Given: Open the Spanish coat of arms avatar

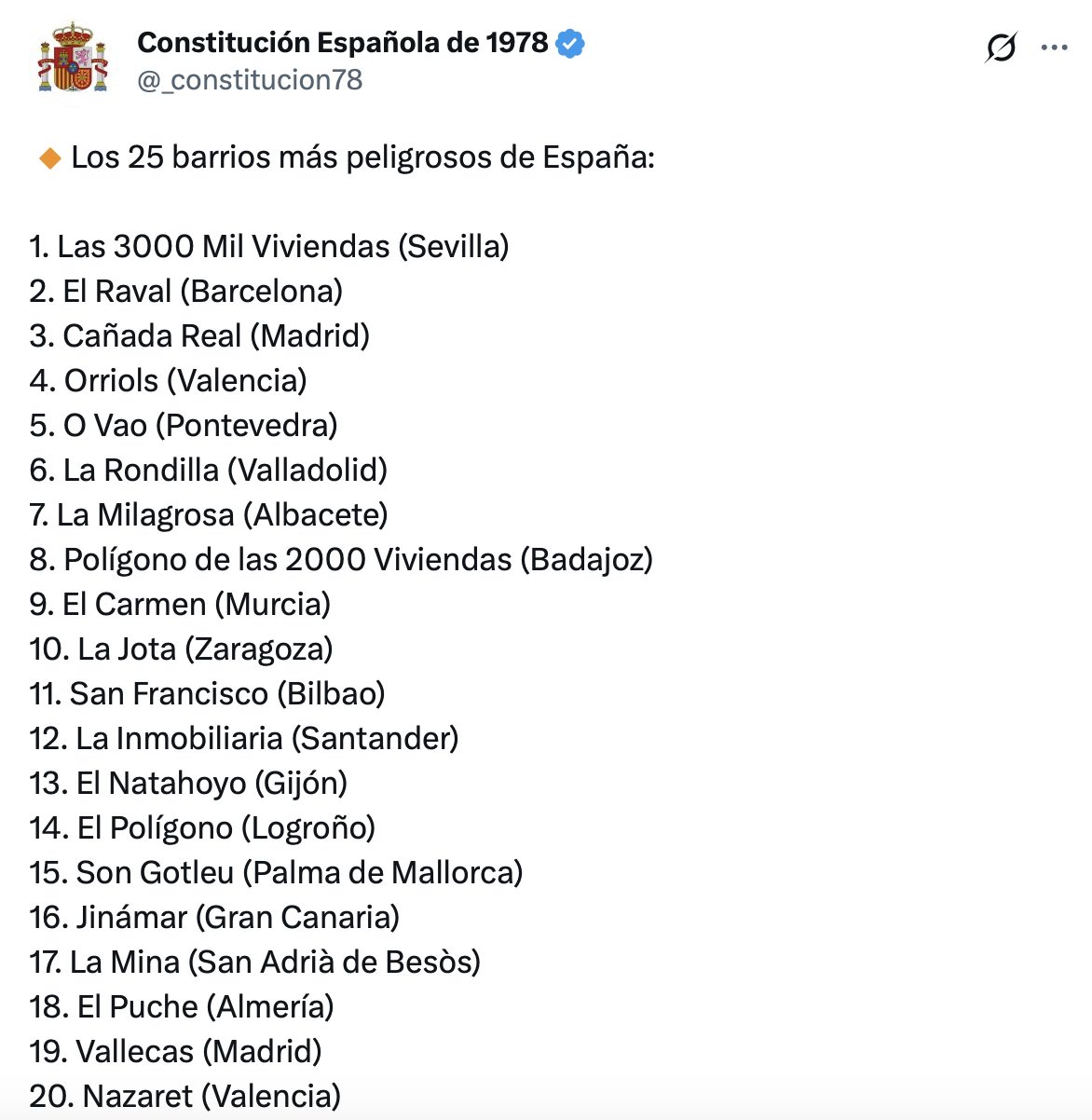Looking at the screenshot, I should coord(73,58).
